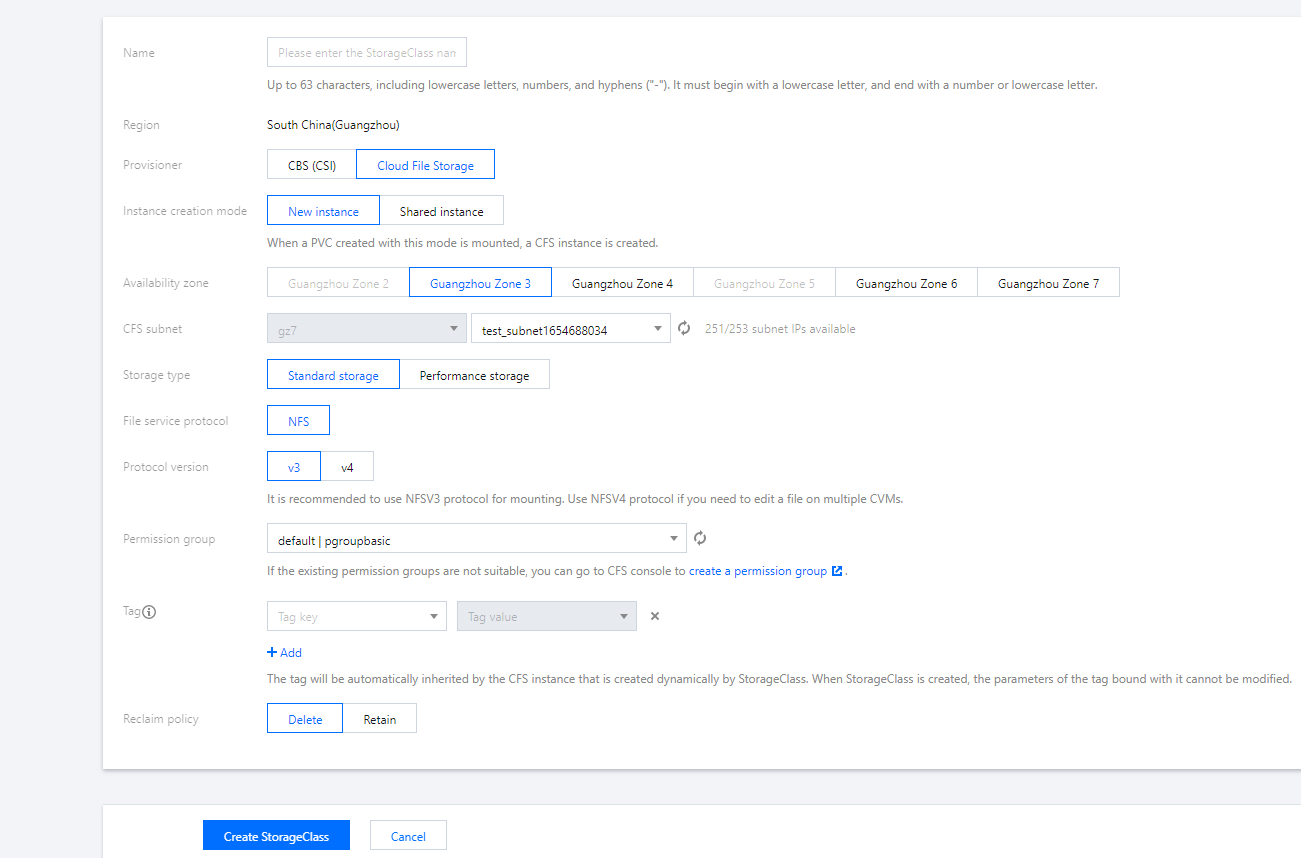The image size is (1301, 858).
Task: Remove the tag row with X icon
Action: [x=655, y=616]
